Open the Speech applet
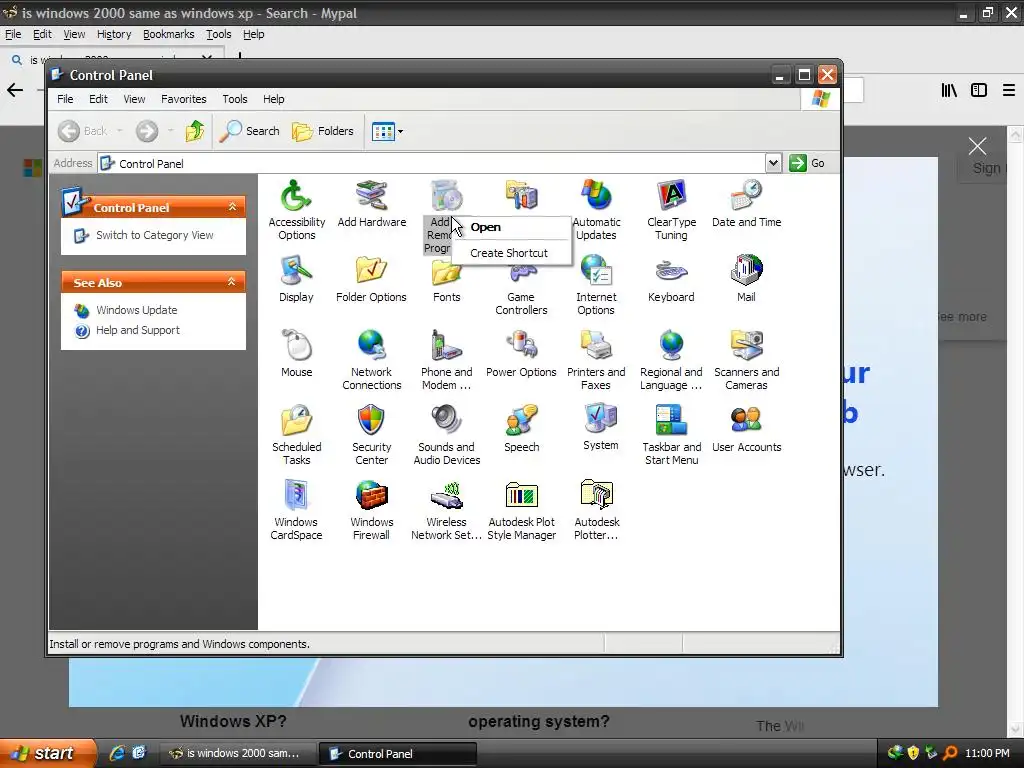1024x768 pixels. (x=521, y=429)
